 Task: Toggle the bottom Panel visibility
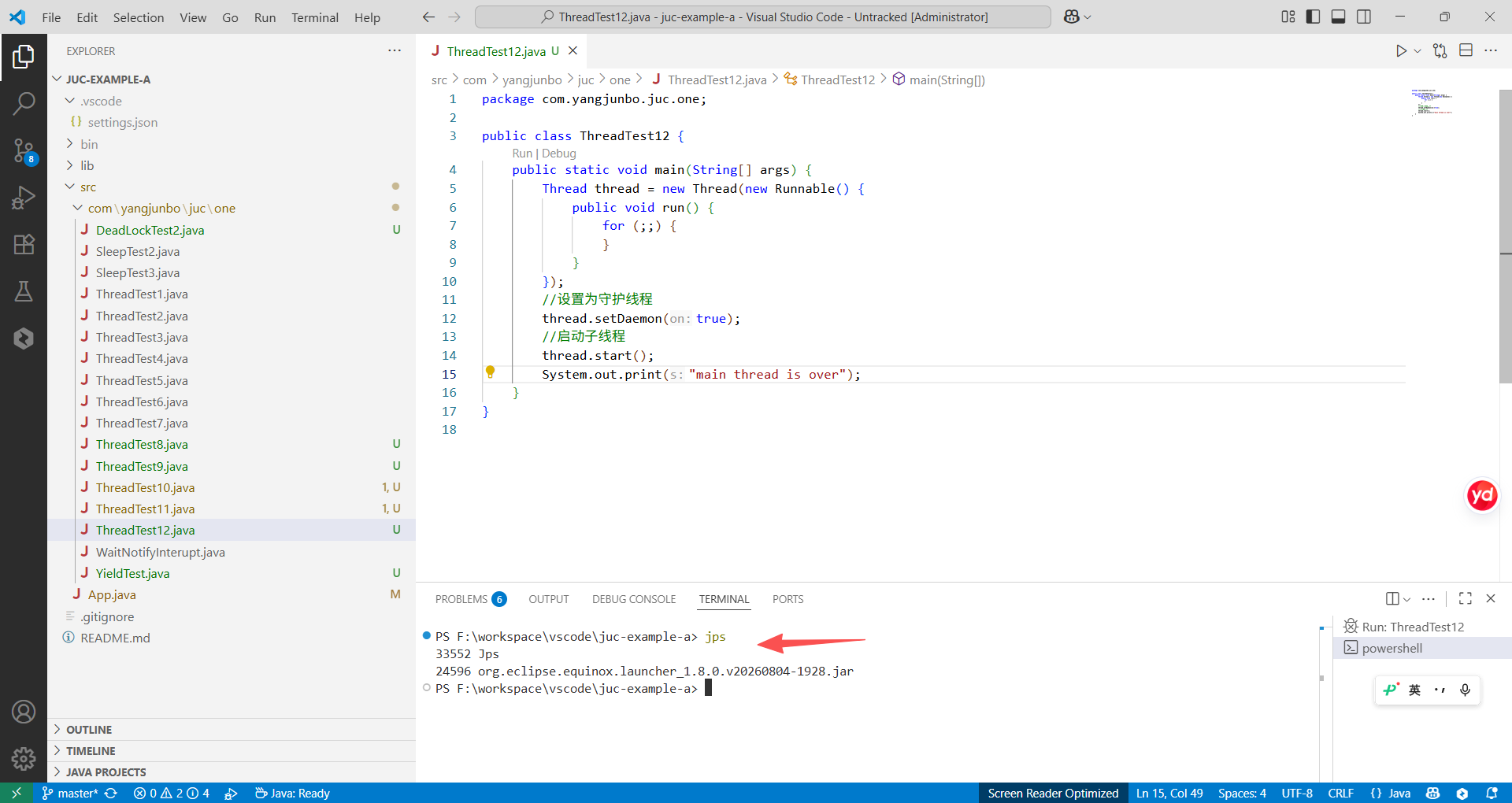[x=1338, y=17]
